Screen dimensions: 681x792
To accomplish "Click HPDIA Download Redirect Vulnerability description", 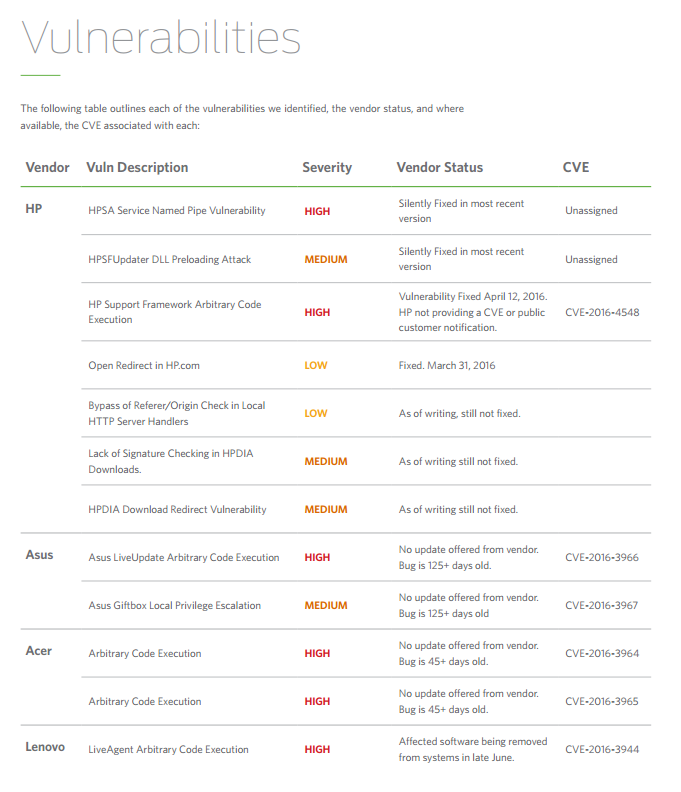I will (x=177, y=509).
